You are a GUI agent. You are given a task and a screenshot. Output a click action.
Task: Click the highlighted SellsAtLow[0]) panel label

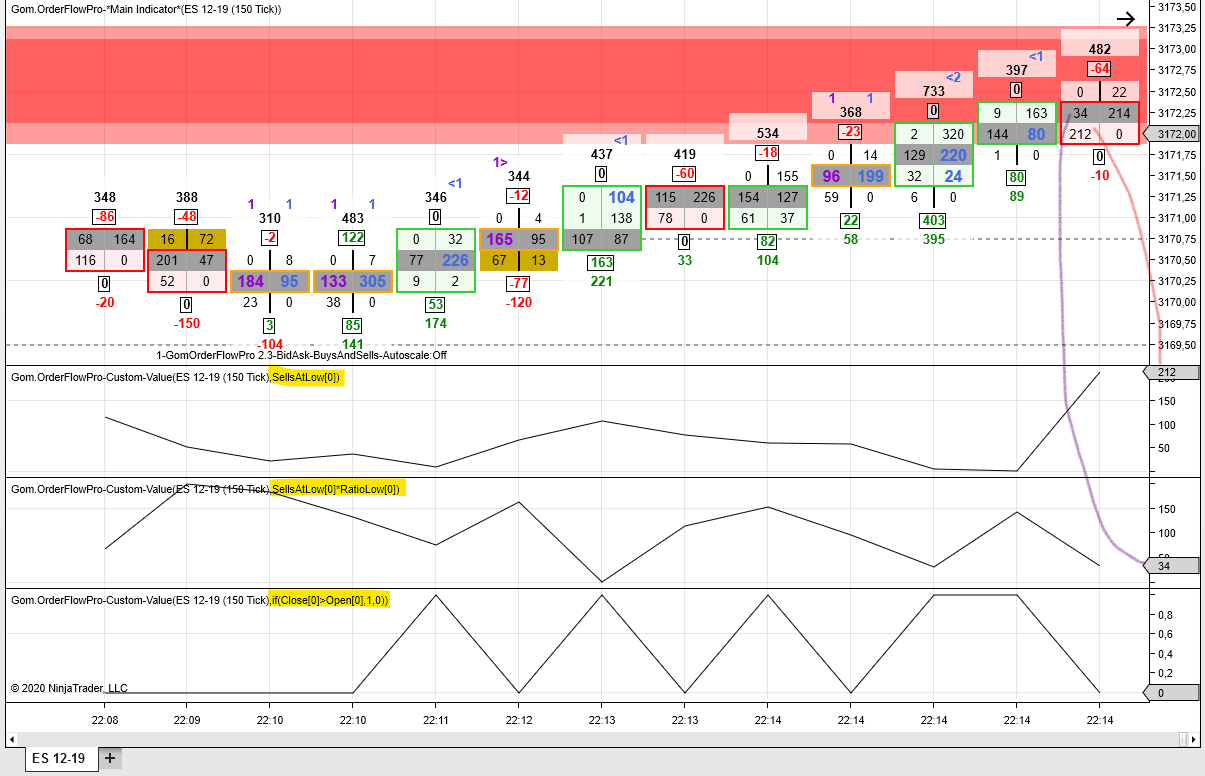click(307, 377)
